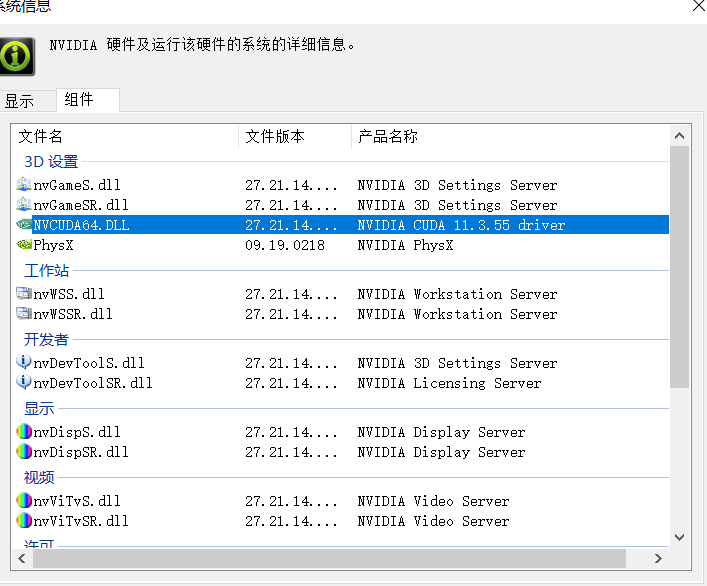
Task: Sort by 文件版本 column header
Action: (x=294, y=136)
